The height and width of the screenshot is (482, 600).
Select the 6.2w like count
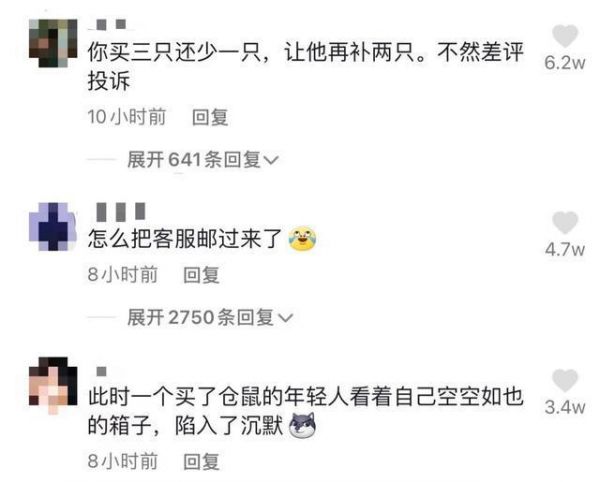click(x=565, y=62)
